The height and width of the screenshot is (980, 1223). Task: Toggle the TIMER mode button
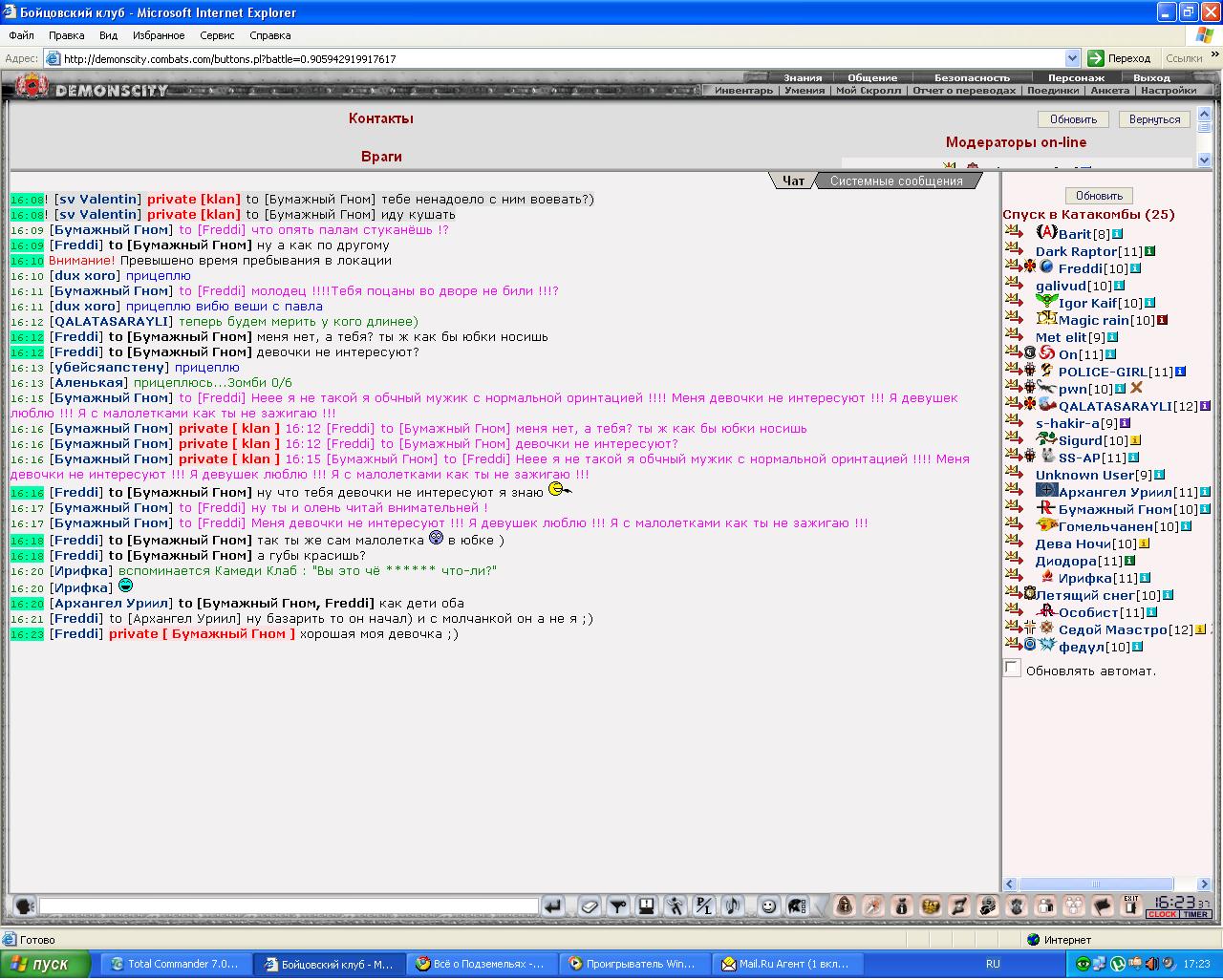point(1195,914)
